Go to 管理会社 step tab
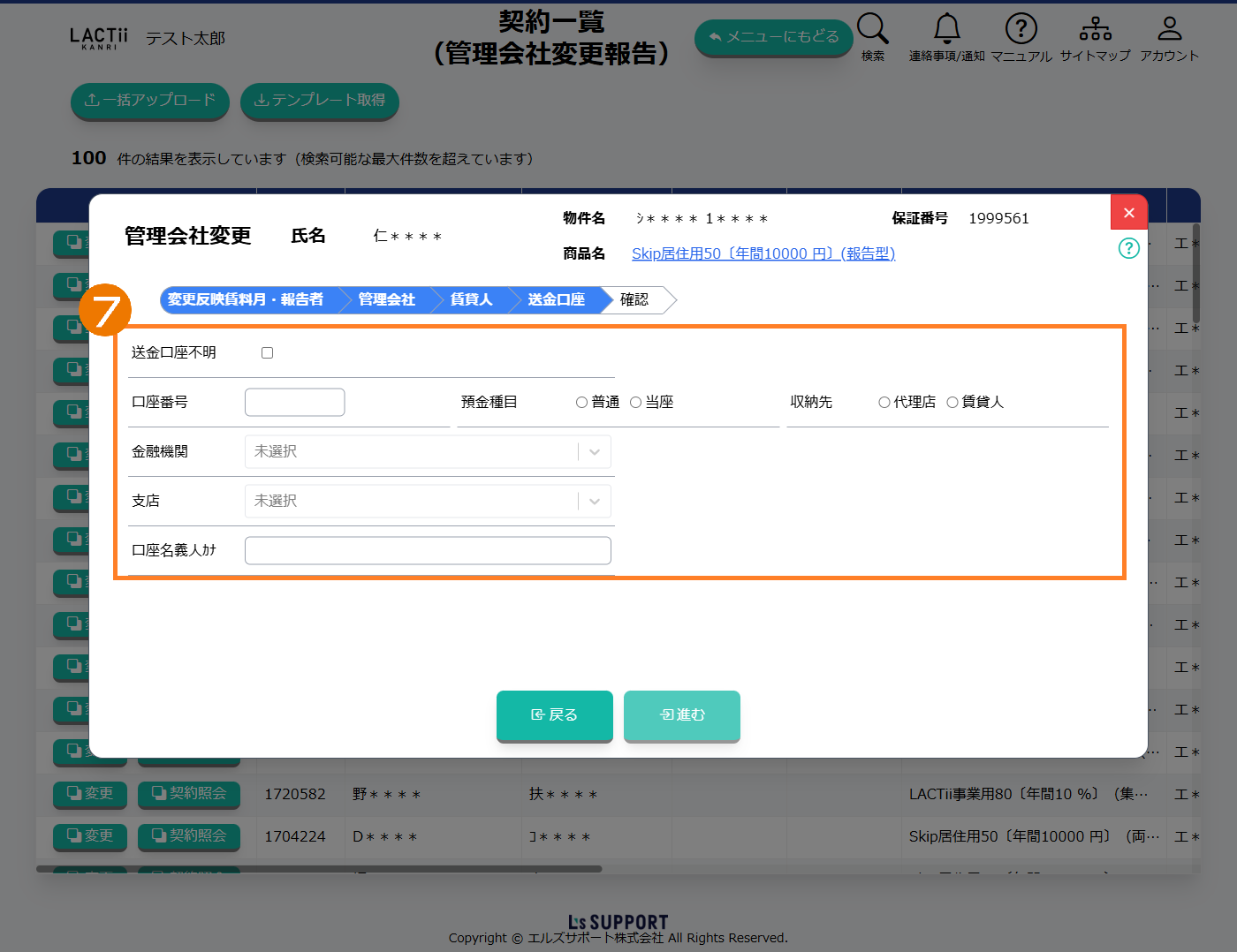The width and height of the screenshot is (1237, 952). point(386,300)
